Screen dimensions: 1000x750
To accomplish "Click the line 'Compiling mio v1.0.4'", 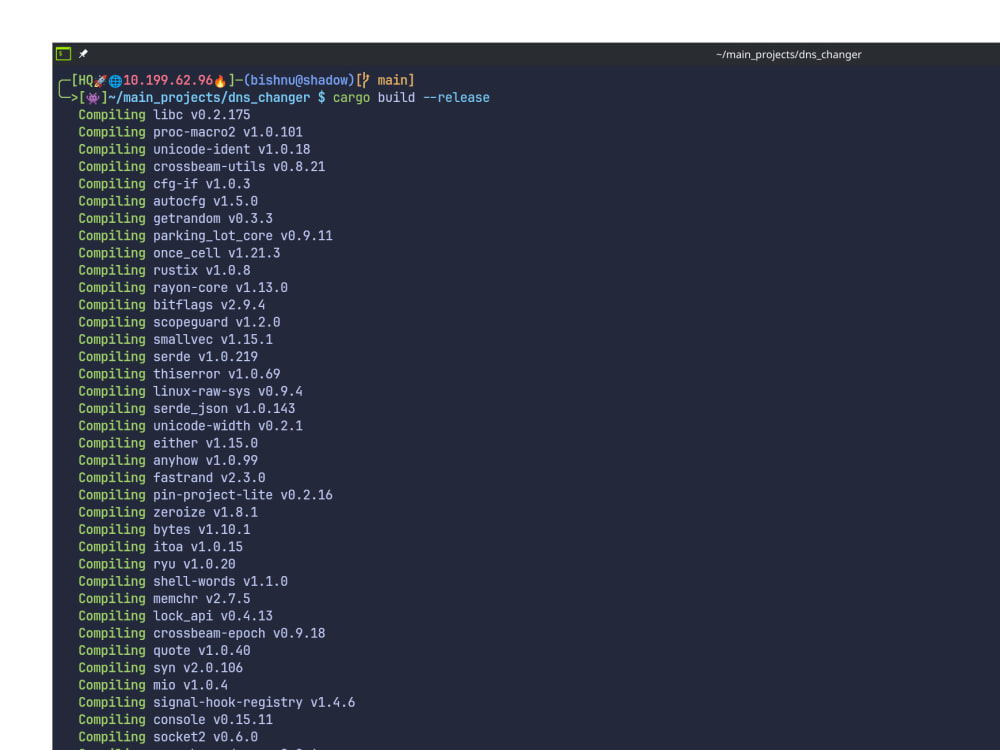I will (152, 684).
